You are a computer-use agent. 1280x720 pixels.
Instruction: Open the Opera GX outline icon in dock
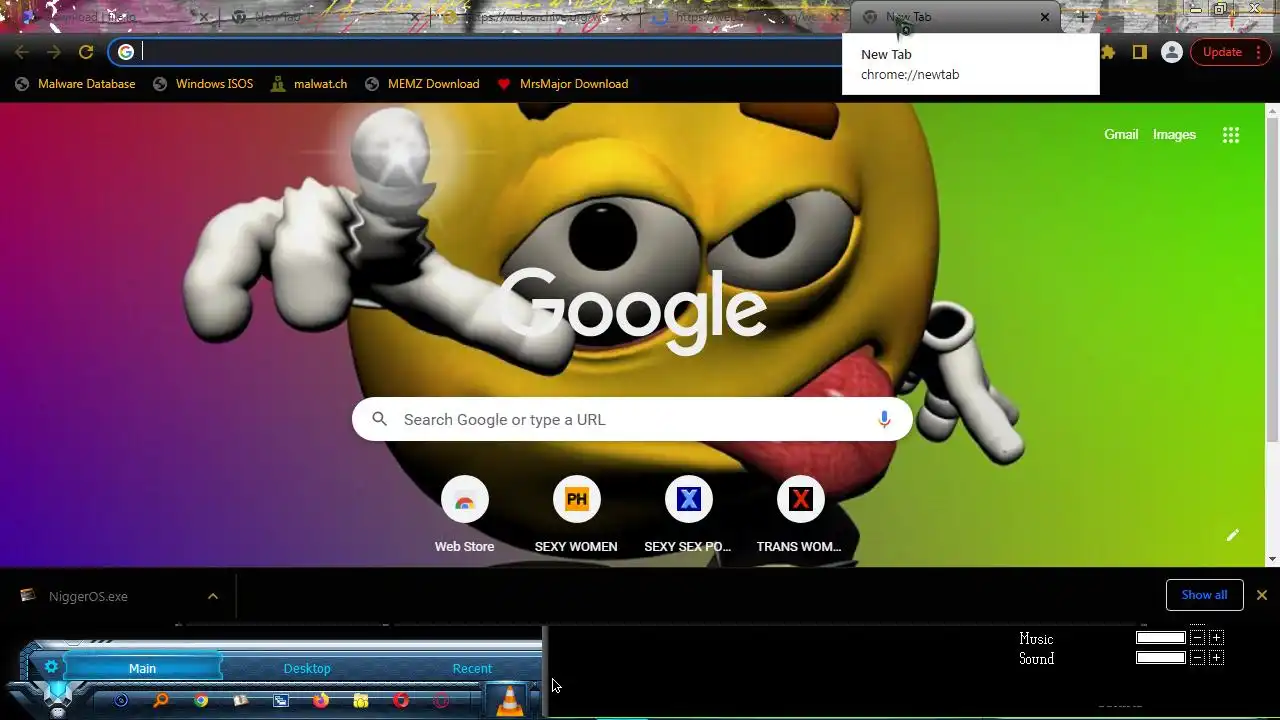point(441,701)
